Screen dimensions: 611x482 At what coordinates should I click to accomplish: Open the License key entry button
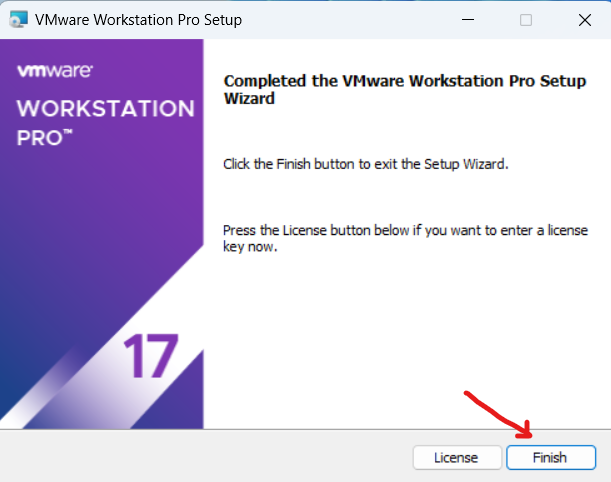tap(456, 457)
